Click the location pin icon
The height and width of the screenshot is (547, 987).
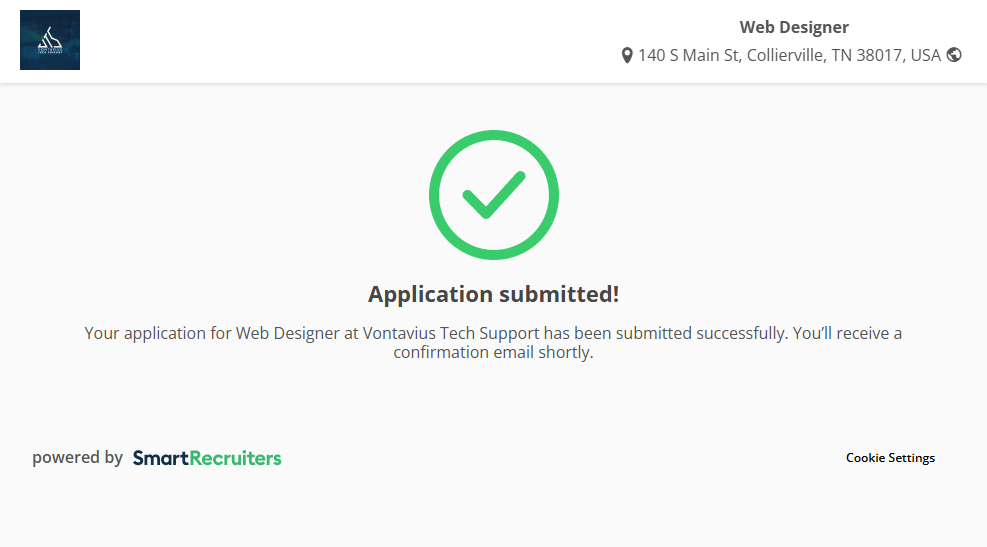[627, 55]
